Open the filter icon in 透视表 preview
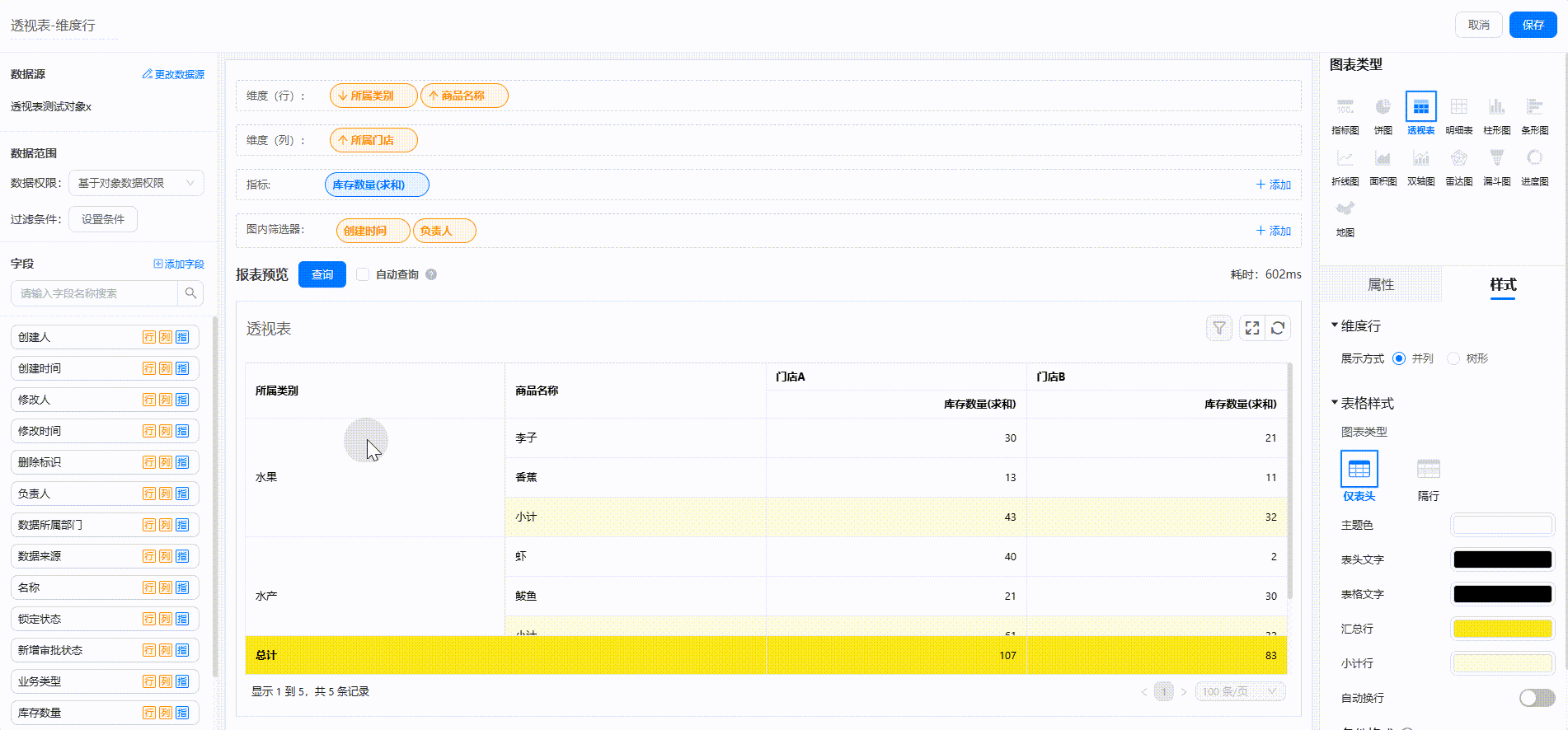The height and width of the screenshot is (730, 1568). [x=1218, y=328]
